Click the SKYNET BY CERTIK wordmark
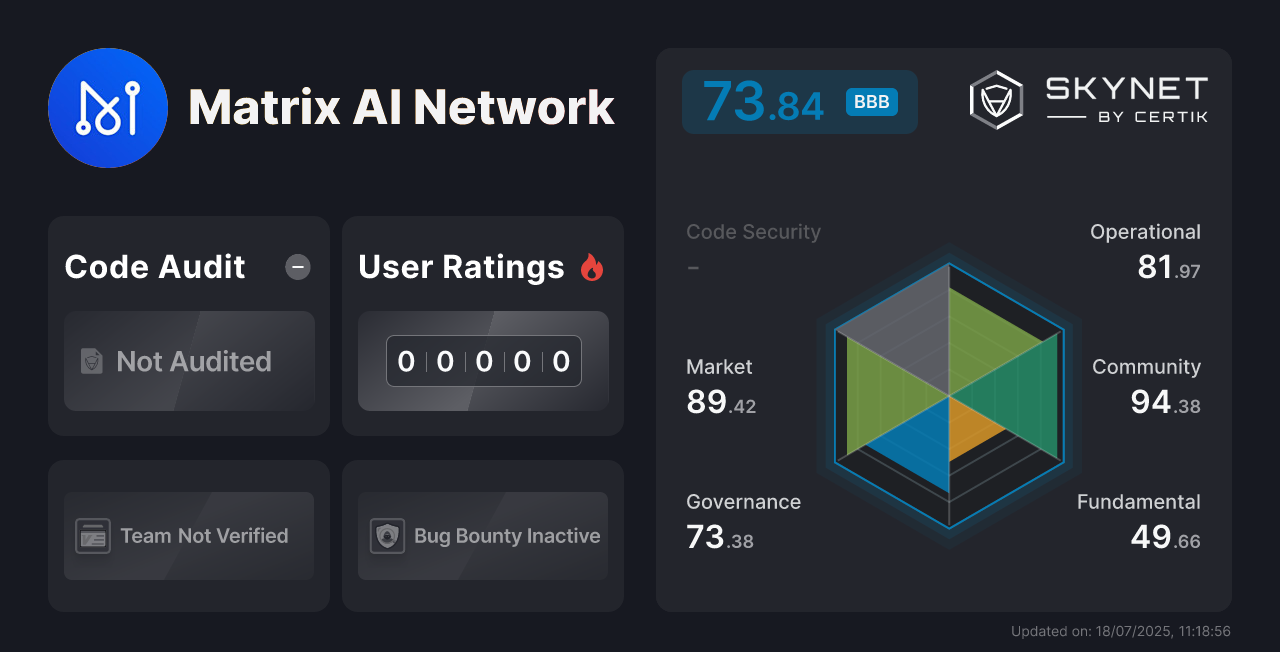 pyautogui.click(x=1127, y=100)
